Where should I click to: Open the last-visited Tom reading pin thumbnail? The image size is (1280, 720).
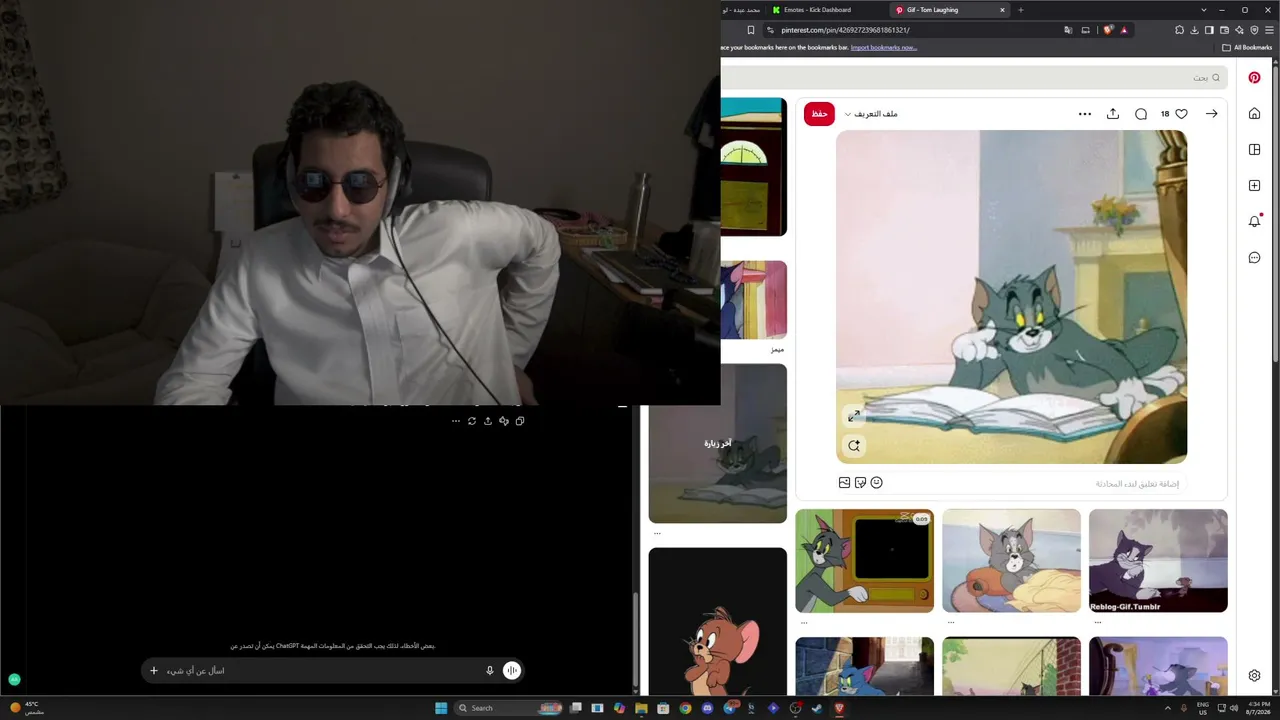coord(718,443)
